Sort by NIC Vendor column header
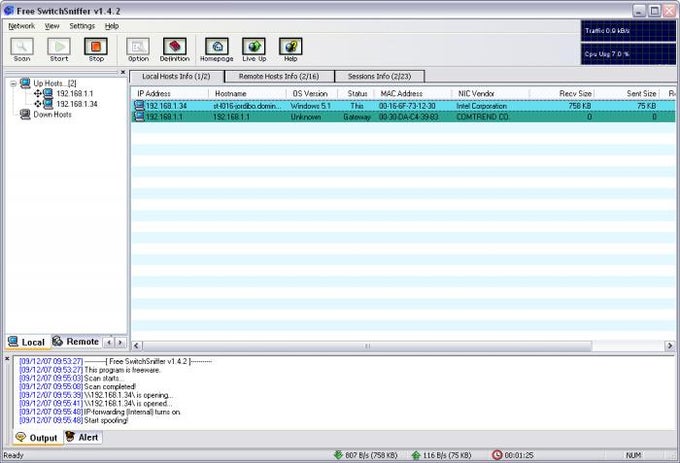The height and width of the screenshot is (463, 680). [491, 94]
